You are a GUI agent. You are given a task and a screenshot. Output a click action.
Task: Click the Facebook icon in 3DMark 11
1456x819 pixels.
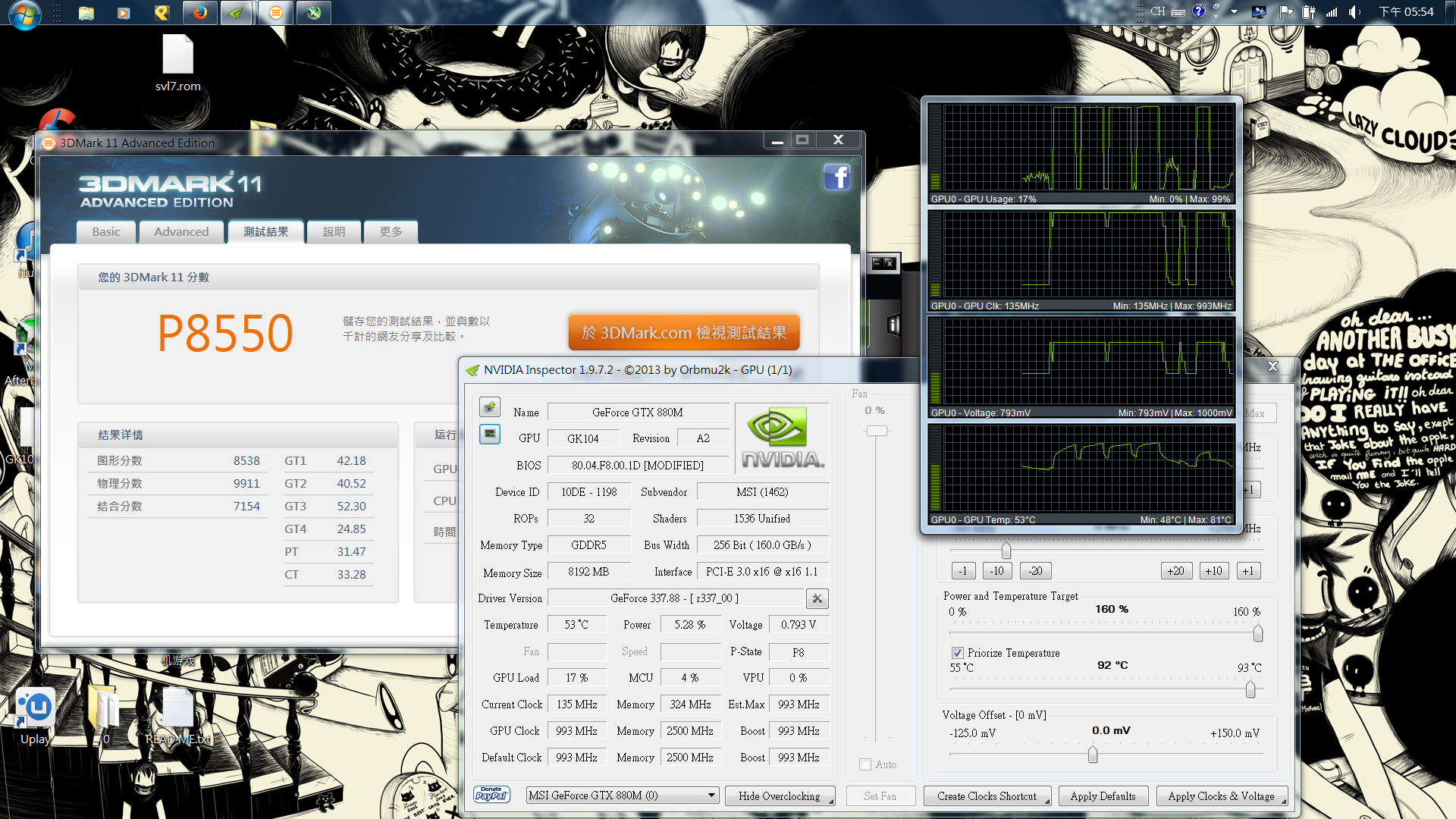836,177
